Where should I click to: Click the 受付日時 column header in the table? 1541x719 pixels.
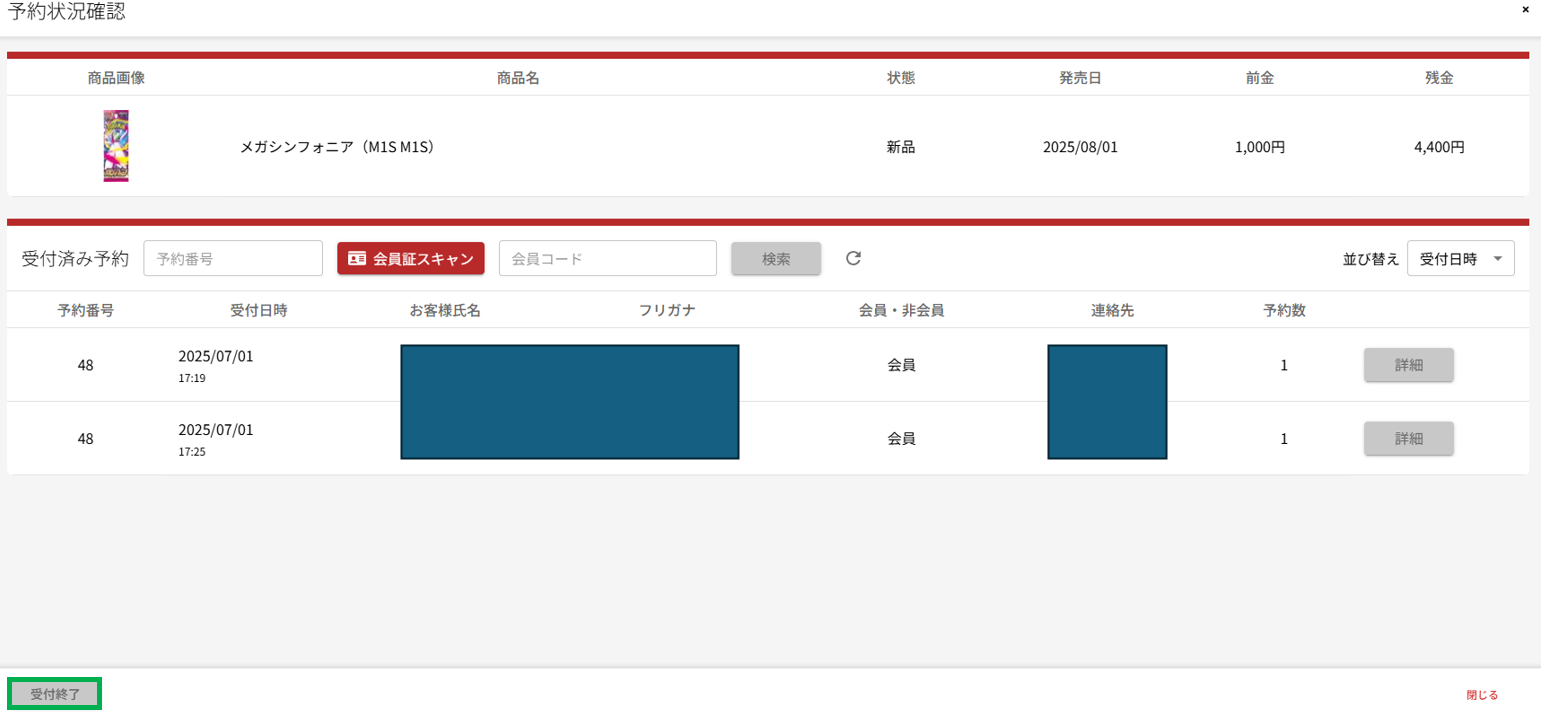[259, 310]
